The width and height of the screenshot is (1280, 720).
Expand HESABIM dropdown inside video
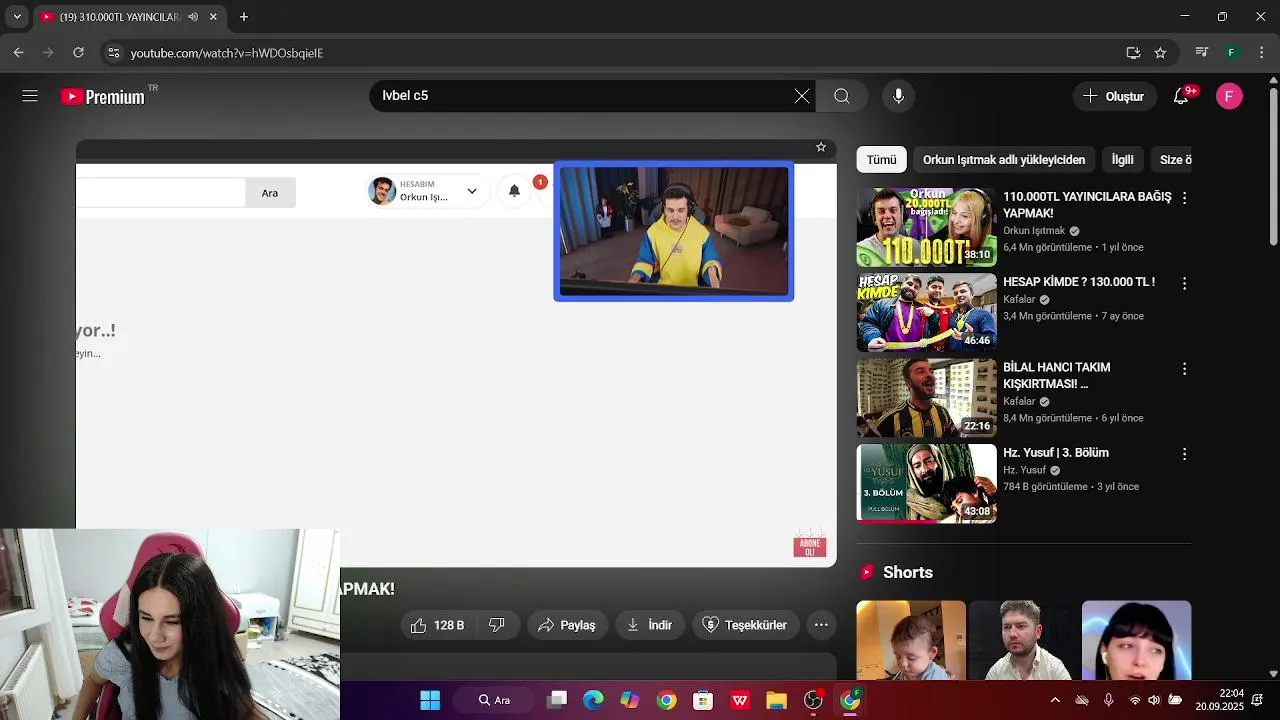click(472, 191)
